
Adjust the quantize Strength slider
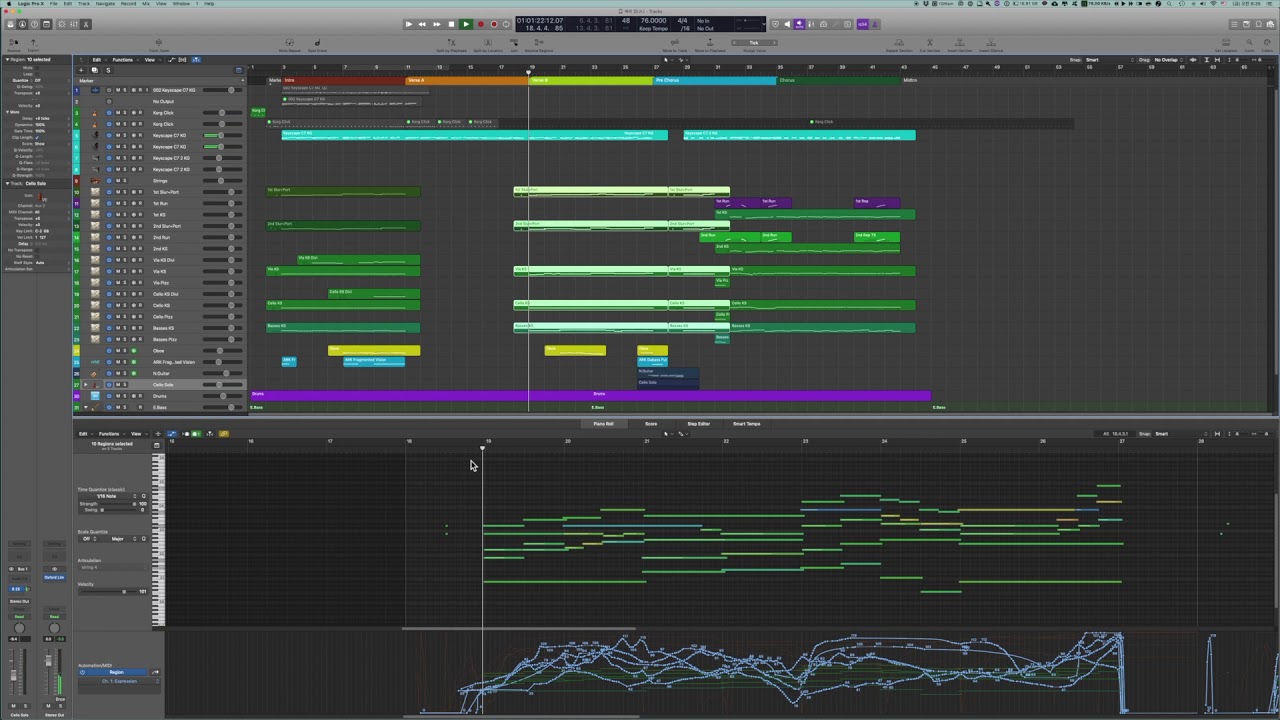click(x=117, y=503)
